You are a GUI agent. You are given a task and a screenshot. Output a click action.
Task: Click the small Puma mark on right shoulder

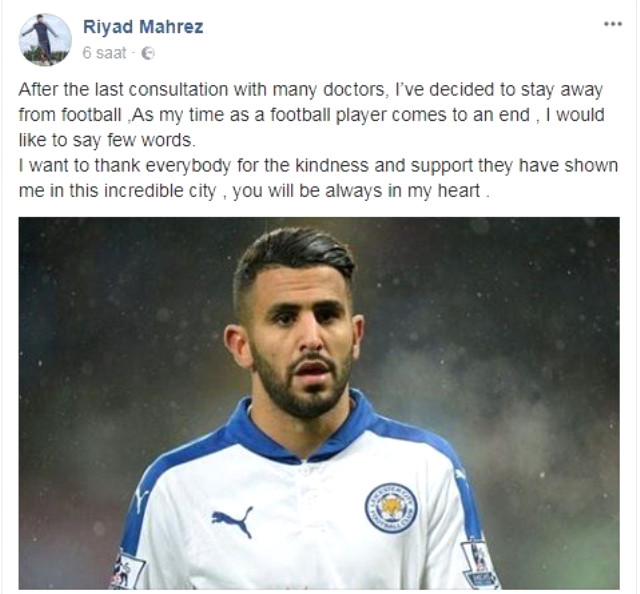(x=460, y=474)
